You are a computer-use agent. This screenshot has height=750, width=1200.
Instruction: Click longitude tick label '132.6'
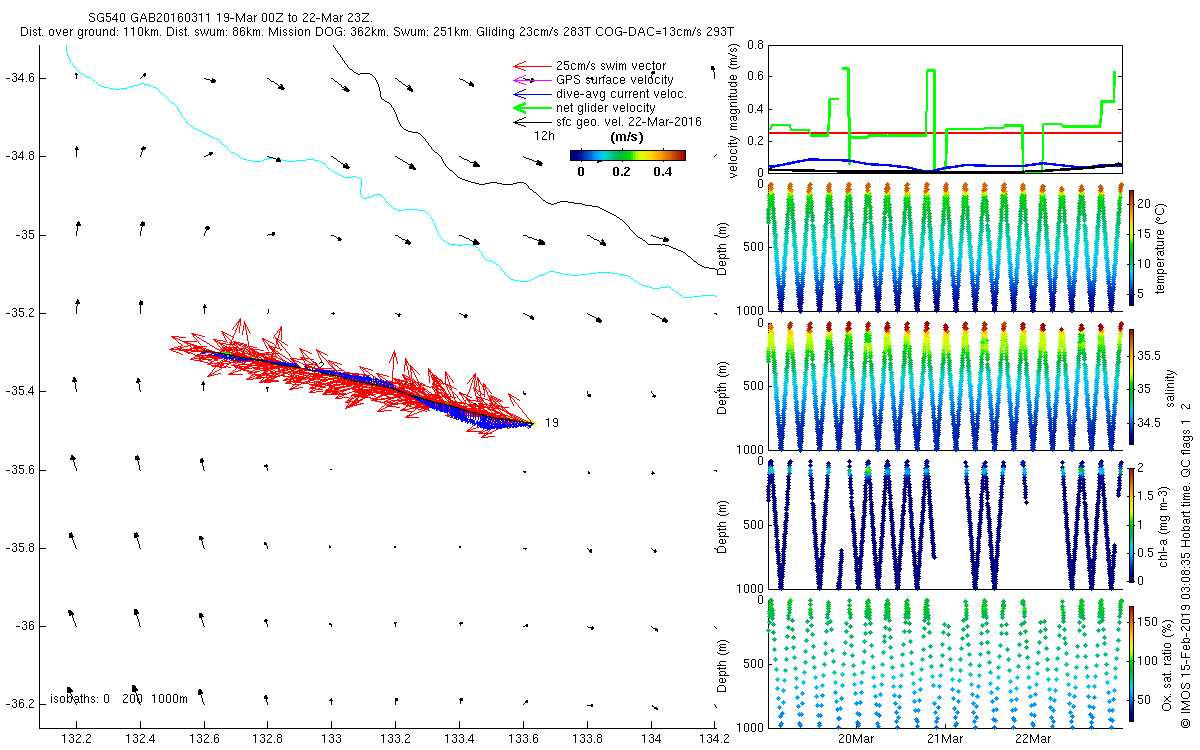point(204,738)
